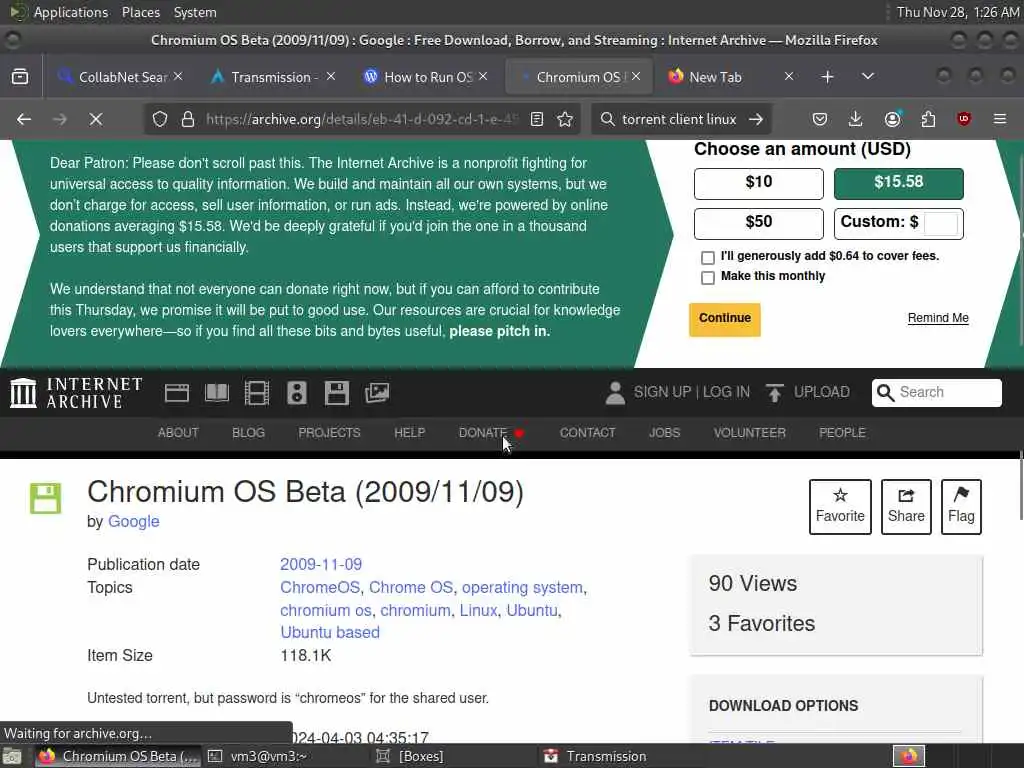Screen dimensions: 1024x768
Task: Open the System menu
Action: point(195,12)
